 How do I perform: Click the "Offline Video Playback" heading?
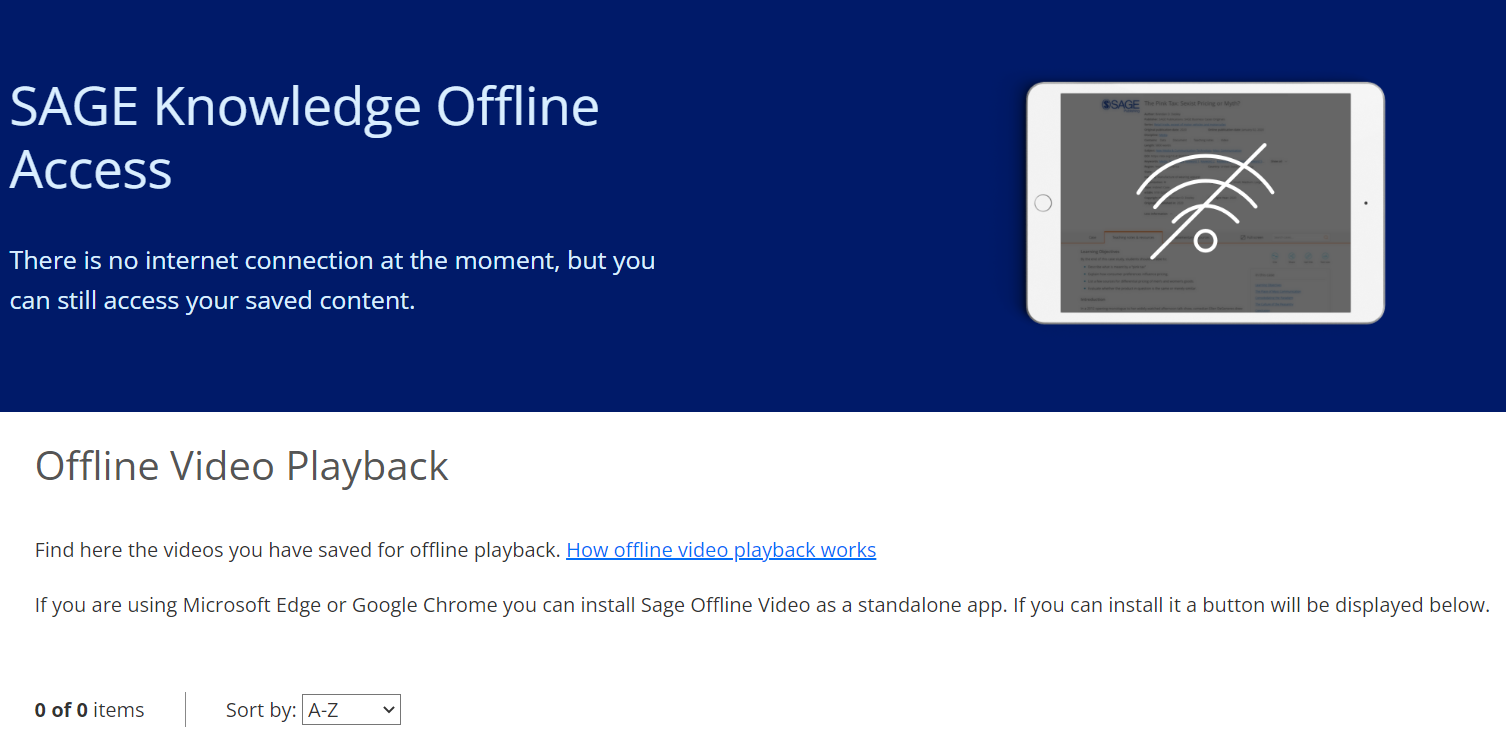tap(242, 466)
